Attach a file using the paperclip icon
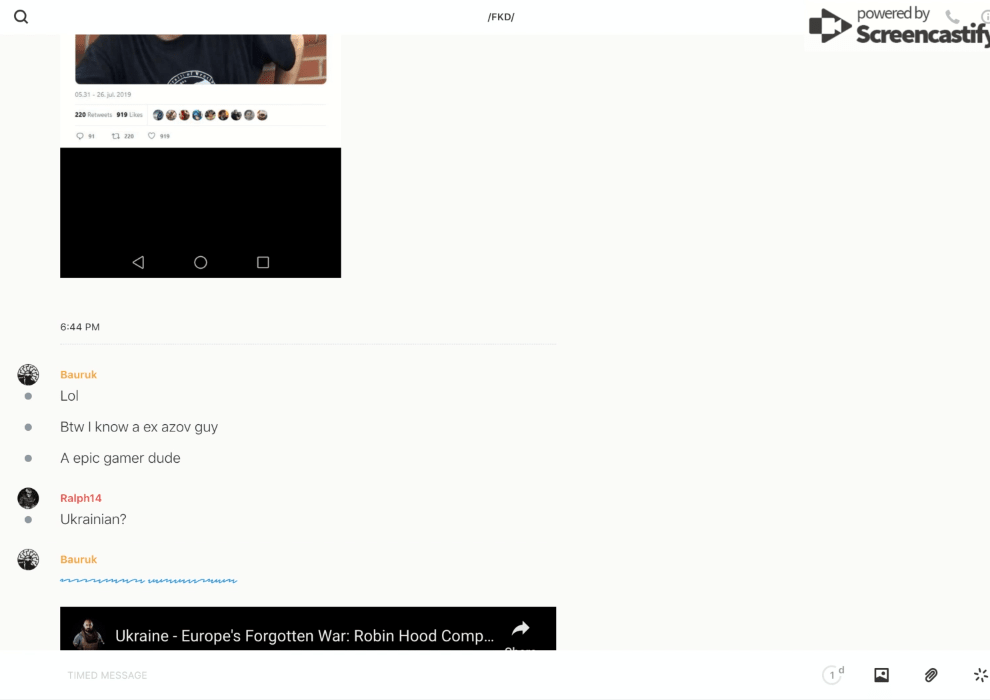Viewport: 990px width, 700px height. (931, 675)
